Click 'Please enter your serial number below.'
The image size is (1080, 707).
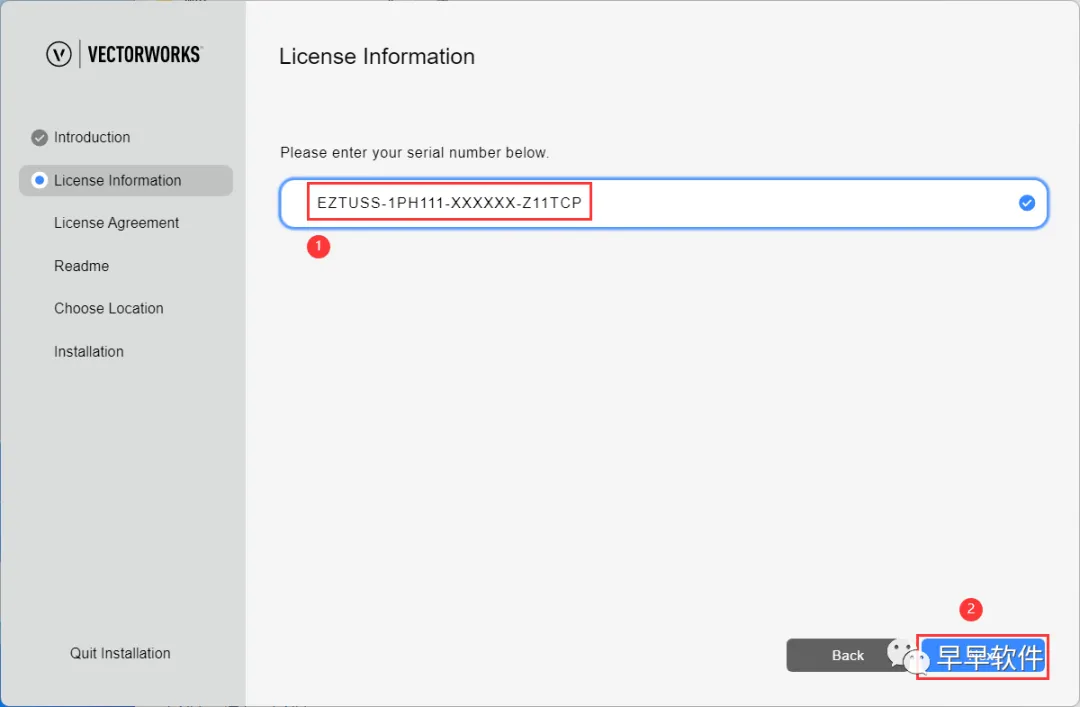[x=415, y=152]
